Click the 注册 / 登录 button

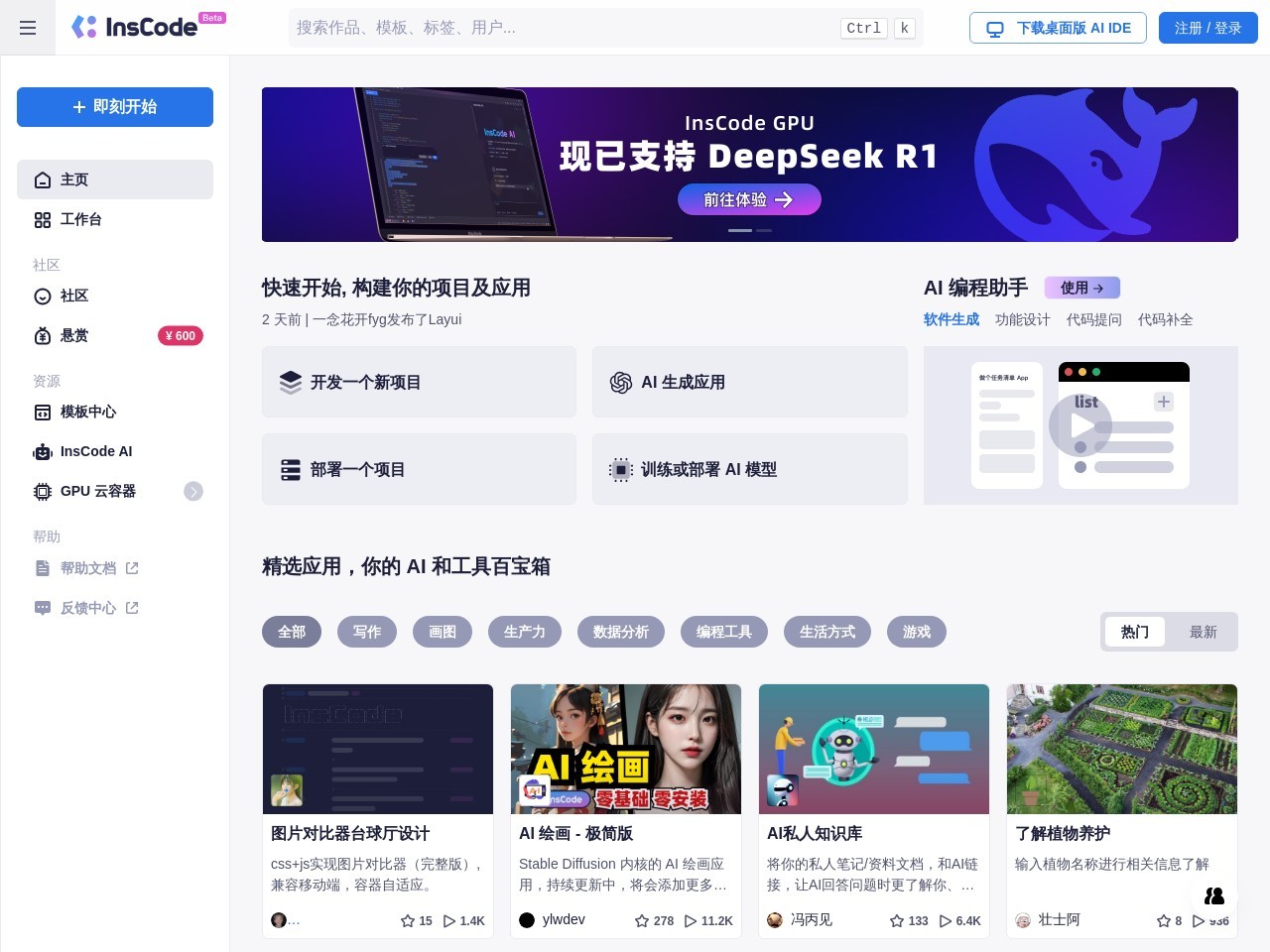(x=1208, y=28)
